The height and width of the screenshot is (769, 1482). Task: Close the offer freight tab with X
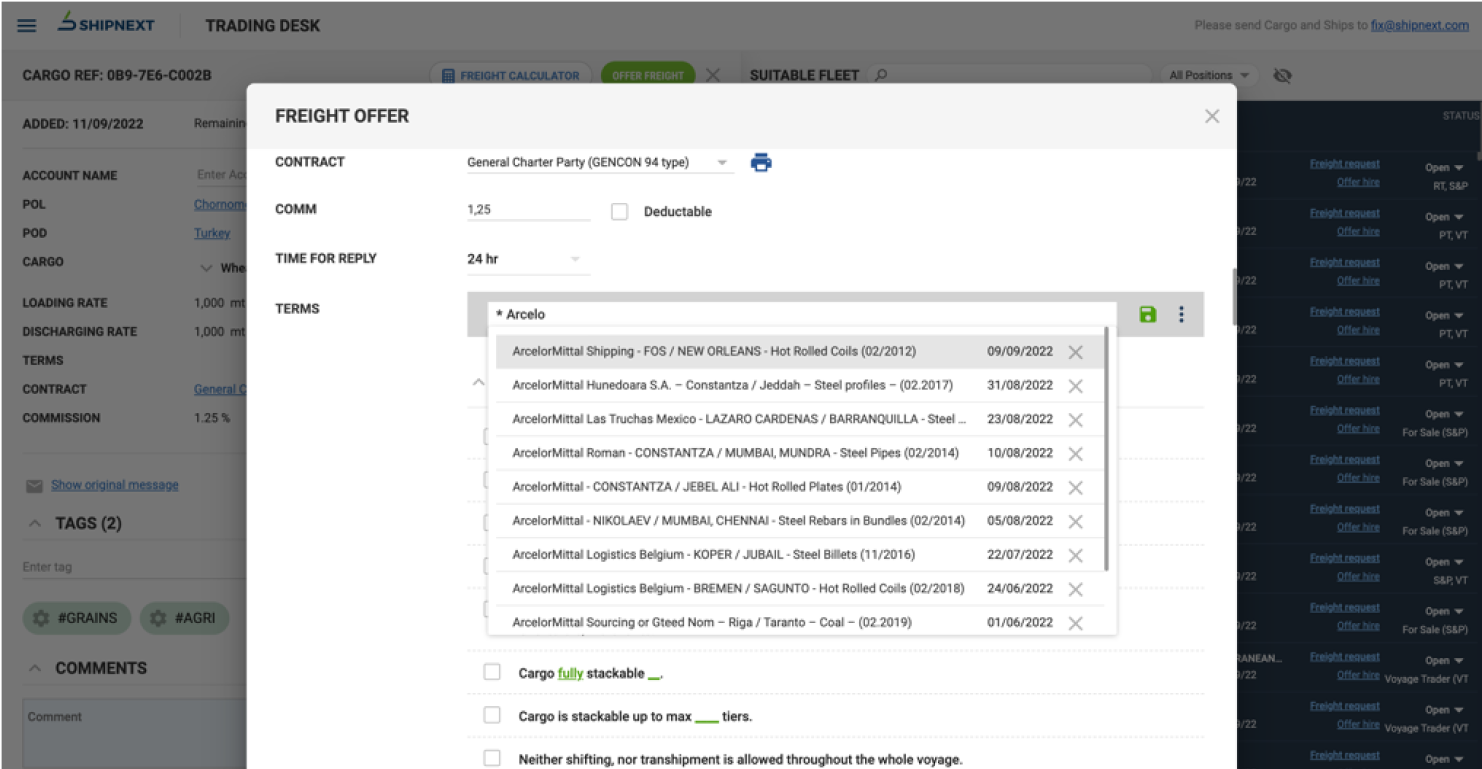pyautogui.click(x=712, y=75)
